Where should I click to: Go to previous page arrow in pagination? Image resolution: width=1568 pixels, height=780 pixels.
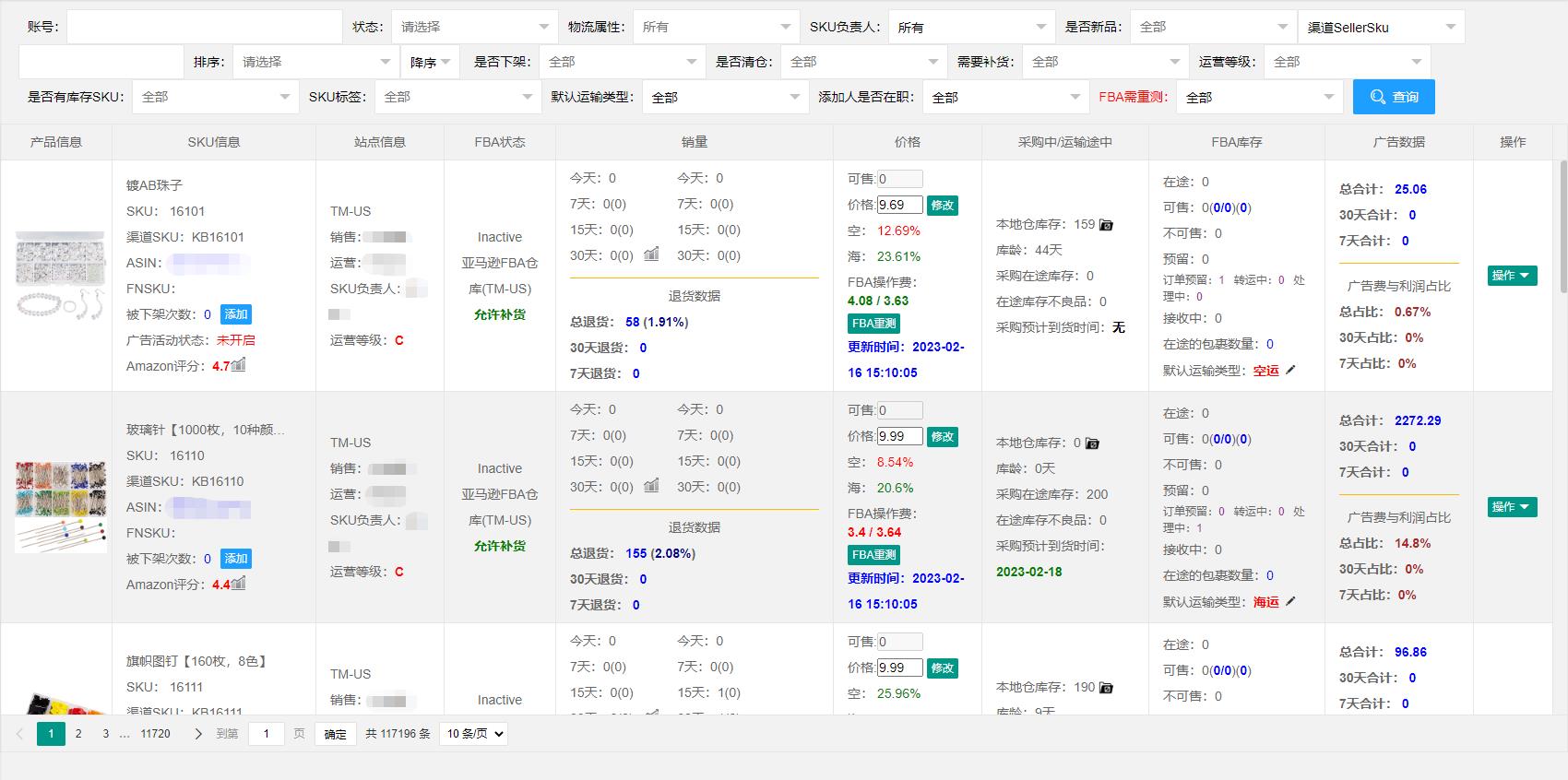tap(20, 734)
